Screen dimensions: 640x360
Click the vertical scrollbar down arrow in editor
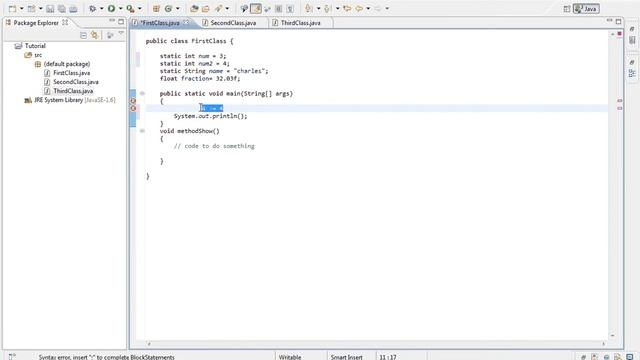[613, 336]
